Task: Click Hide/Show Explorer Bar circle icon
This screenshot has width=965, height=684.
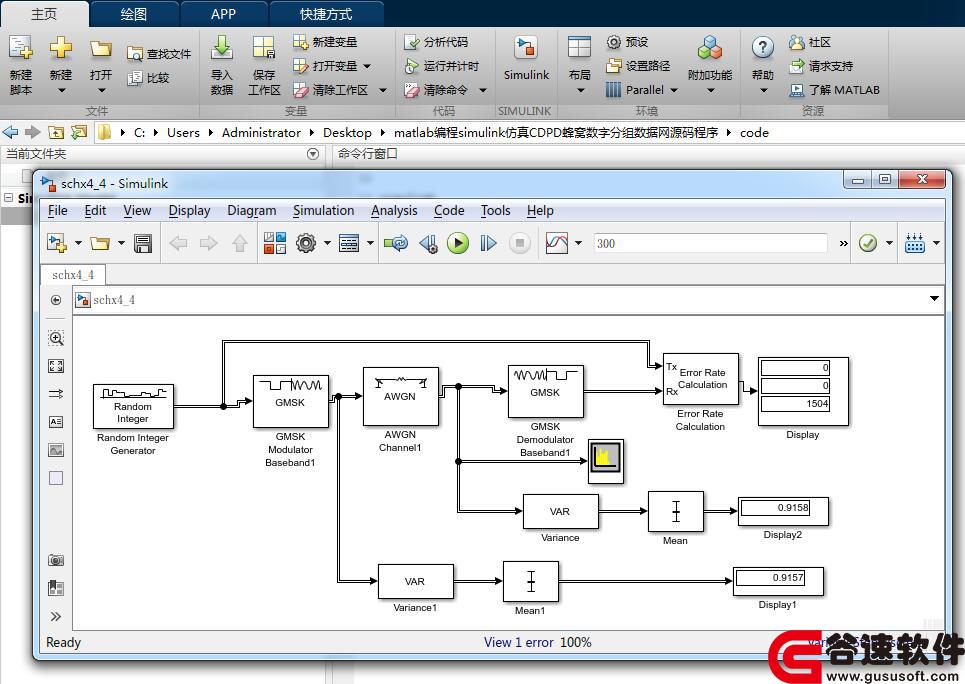Action: [56, 300]
